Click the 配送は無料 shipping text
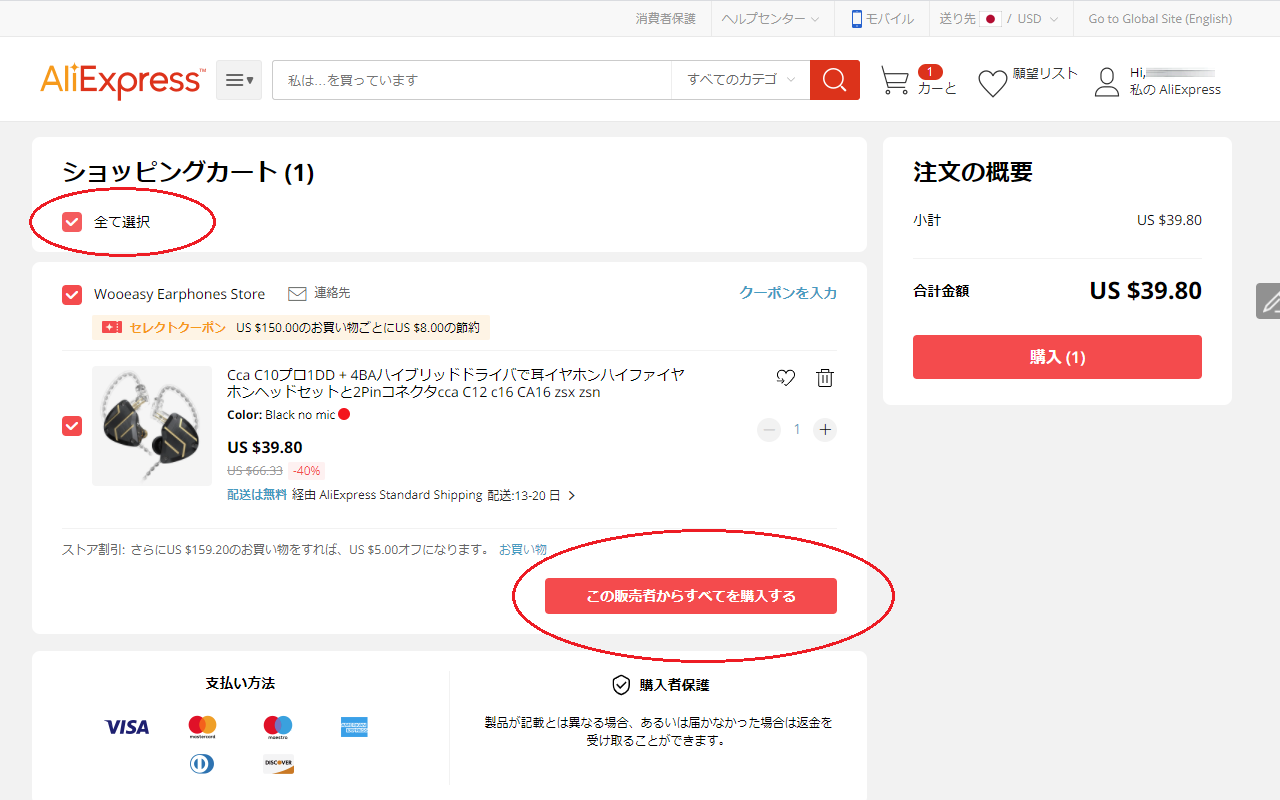 point(257,494)
